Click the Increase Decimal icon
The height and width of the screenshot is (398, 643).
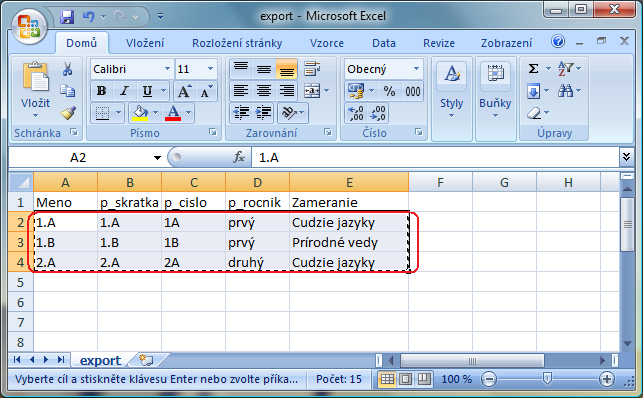point(355,113)
